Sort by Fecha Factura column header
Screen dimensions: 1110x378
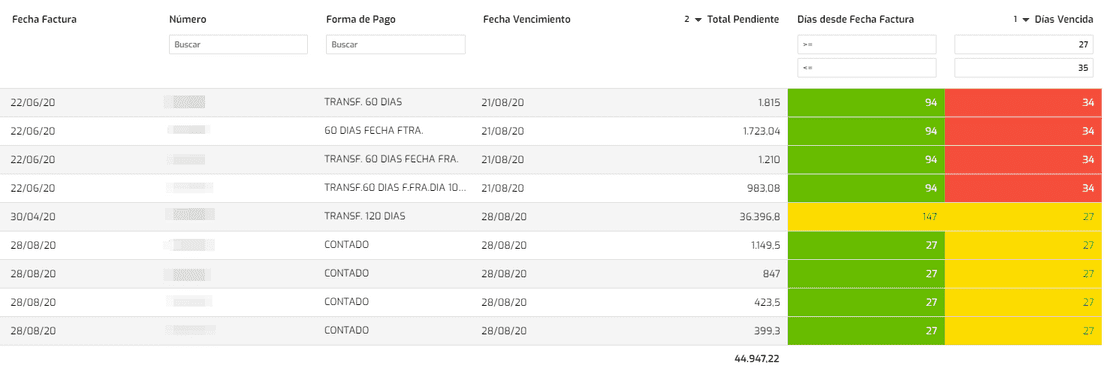[x=44, y=20]
